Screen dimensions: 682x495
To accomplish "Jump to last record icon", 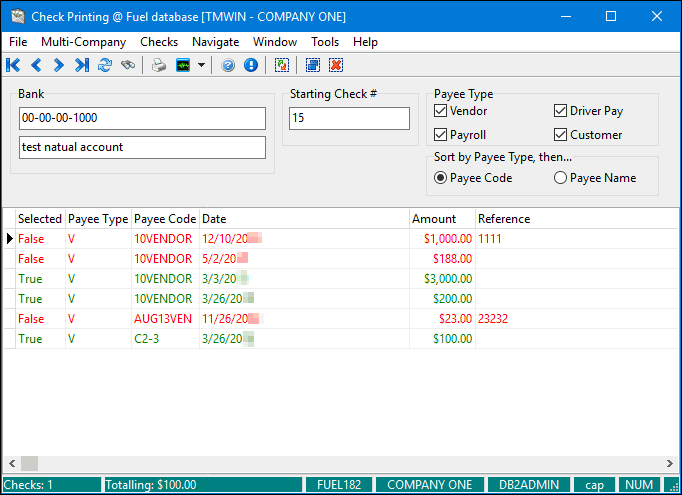I will pyautogui.click(x=82, y=65).
